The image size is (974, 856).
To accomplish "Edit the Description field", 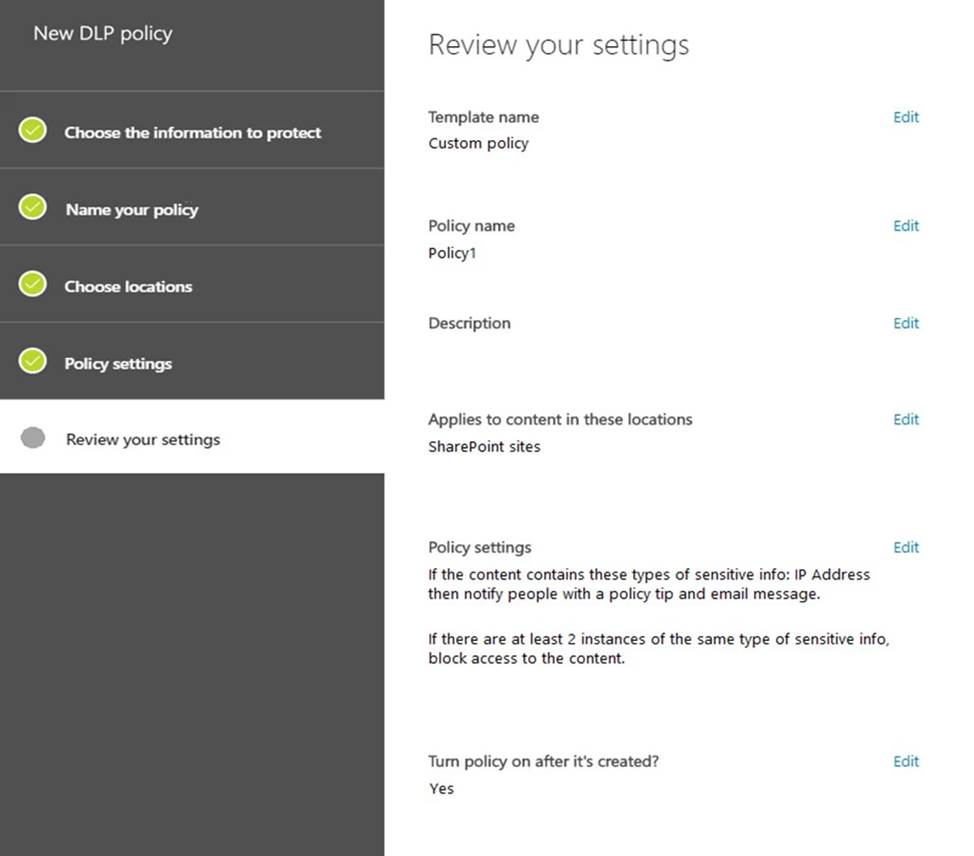I will point(905,323).
